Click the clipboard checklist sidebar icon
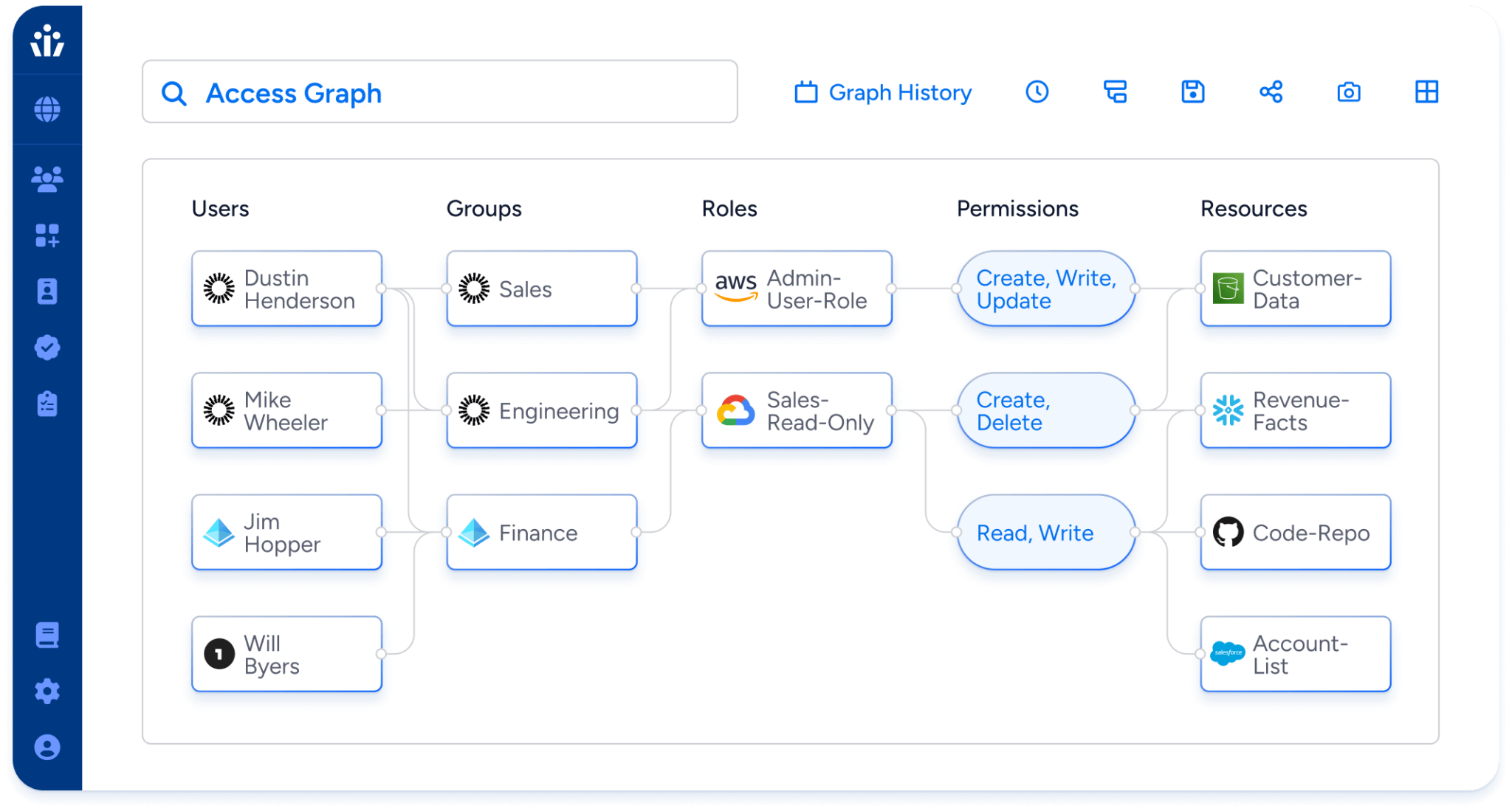The image size is (1512, 811). 47,404
